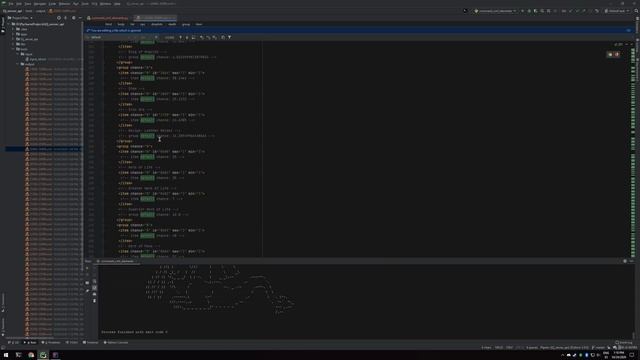Select the run configuration tab in Run panel
The height and width of the screenshot is (360, 640).
(117, 261)
